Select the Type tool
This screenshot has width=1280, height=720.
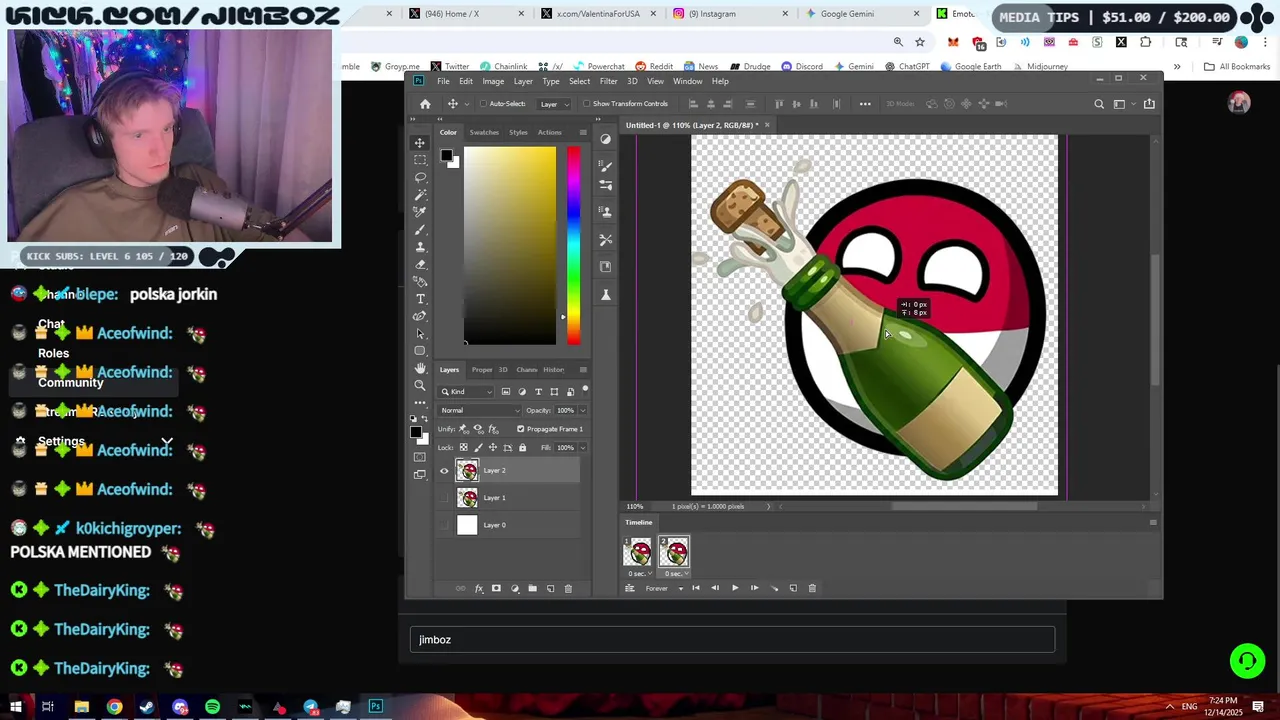coord(420,299)
